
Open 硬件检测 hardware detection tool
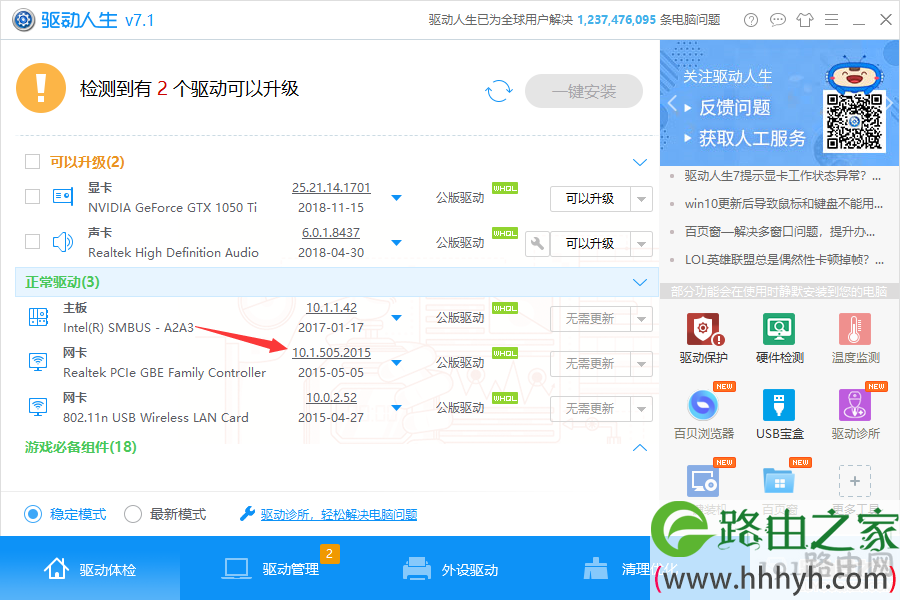point(779,338)
